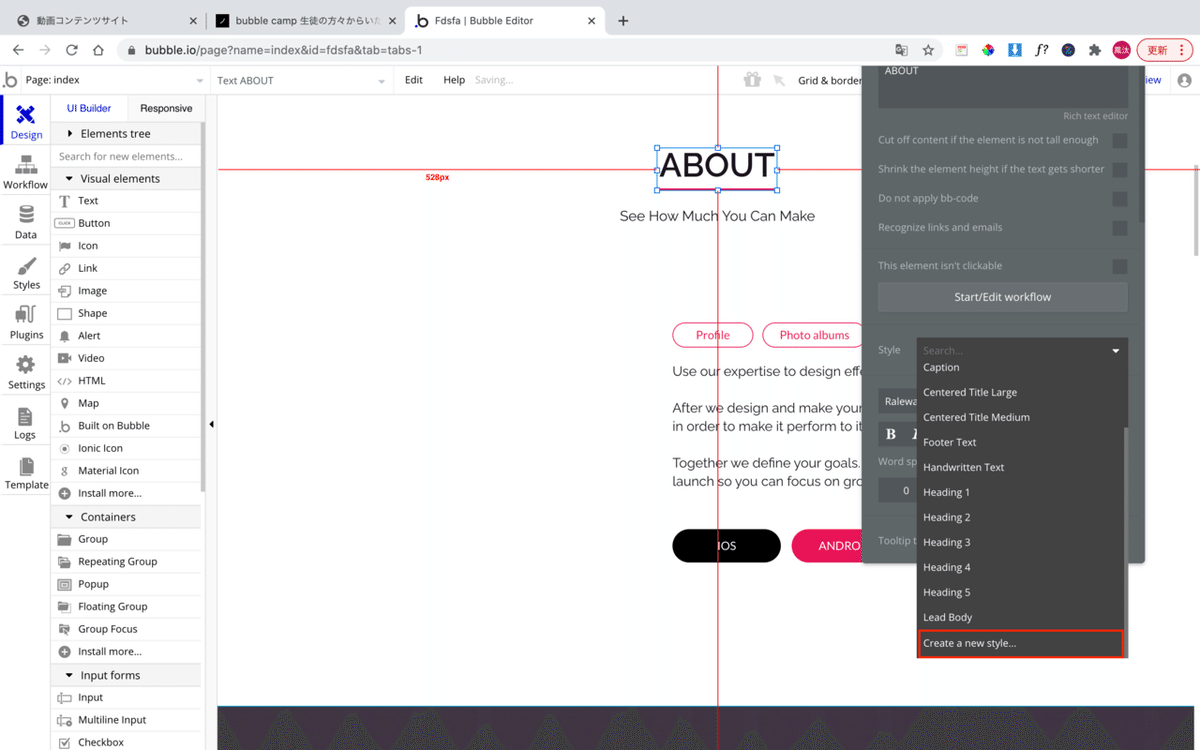Click Start/Edit workflow button
This screenshot has height=750, width=1200.
tap(1003, 297)
